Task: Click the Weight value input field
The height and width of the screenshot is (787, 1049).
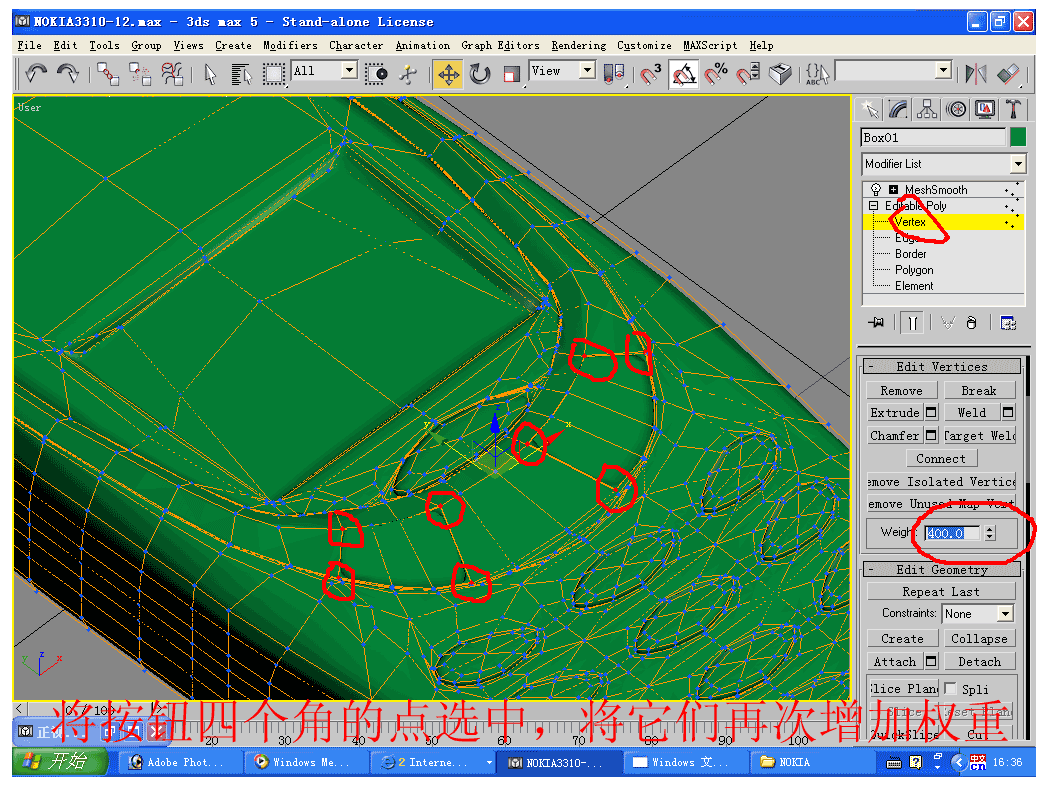Action: click(x=952, y=533)
